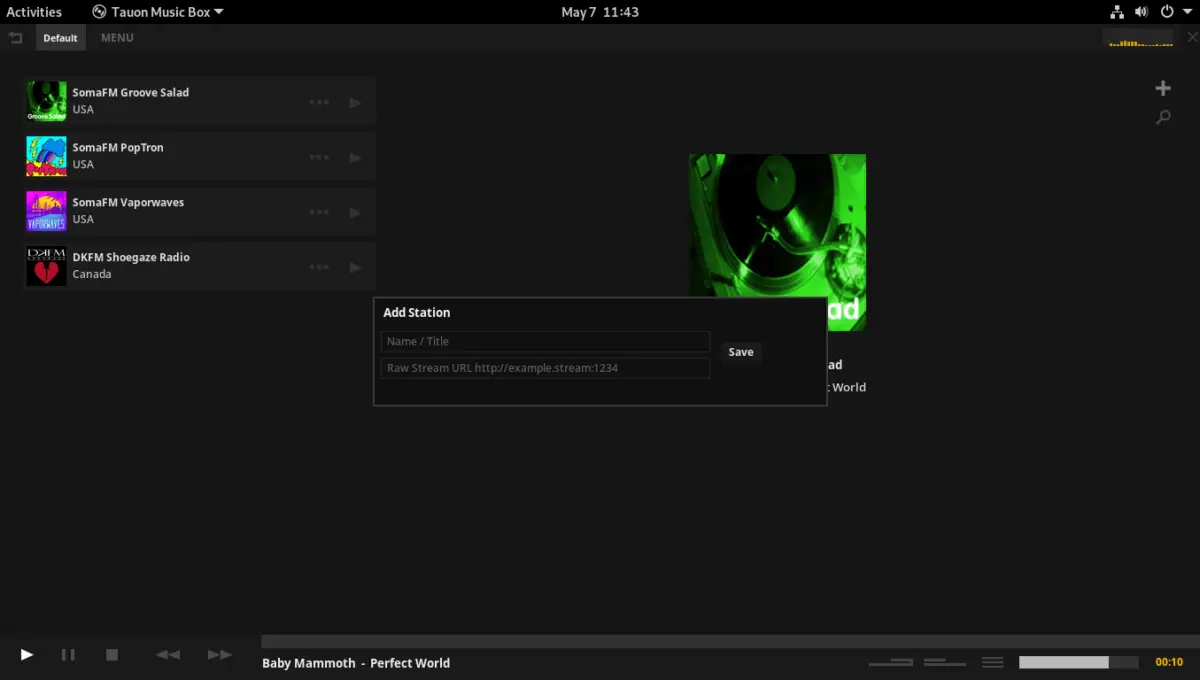Play the DKFM Shoegaze Radio station

point(355,267)
